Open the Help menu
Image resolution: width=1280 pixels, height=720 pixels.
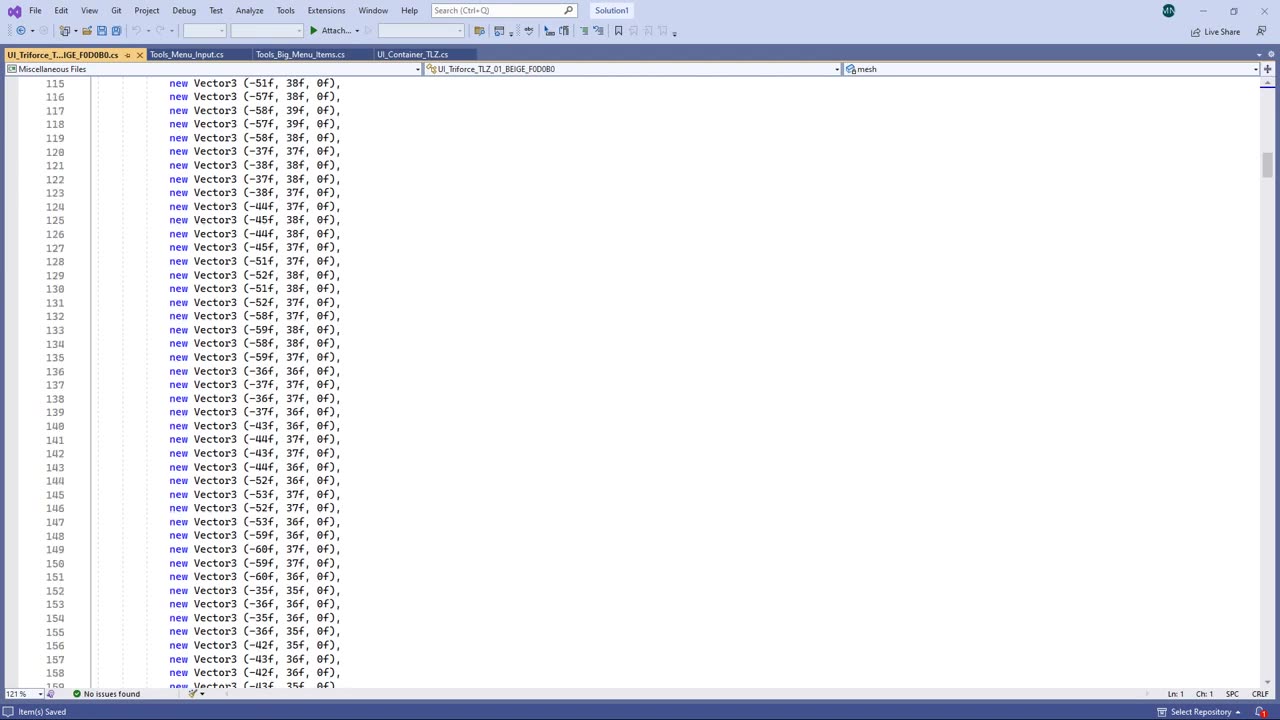coord(410,11)
